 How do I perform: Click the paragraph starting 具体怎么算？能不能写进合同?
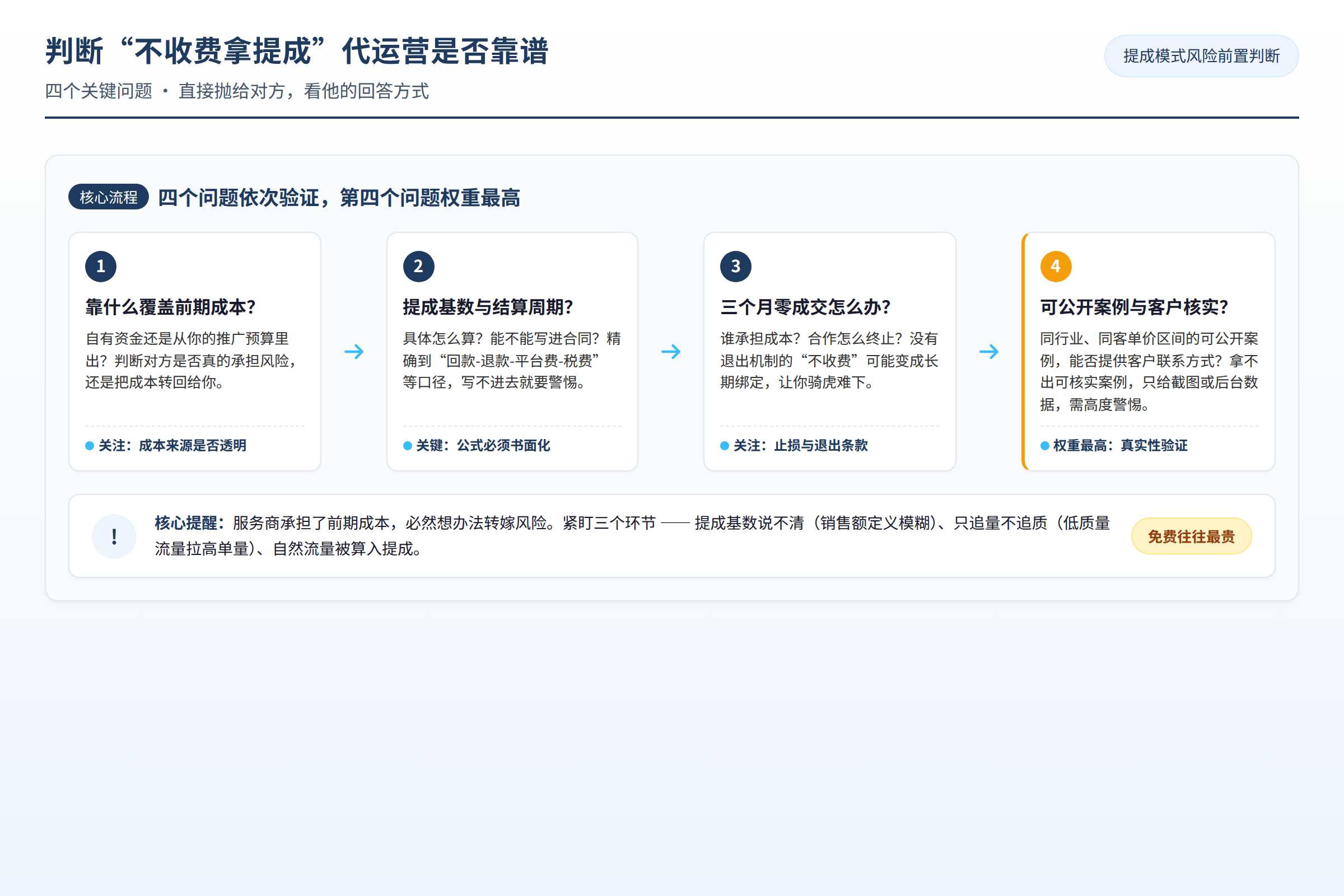tap(512, 360)
